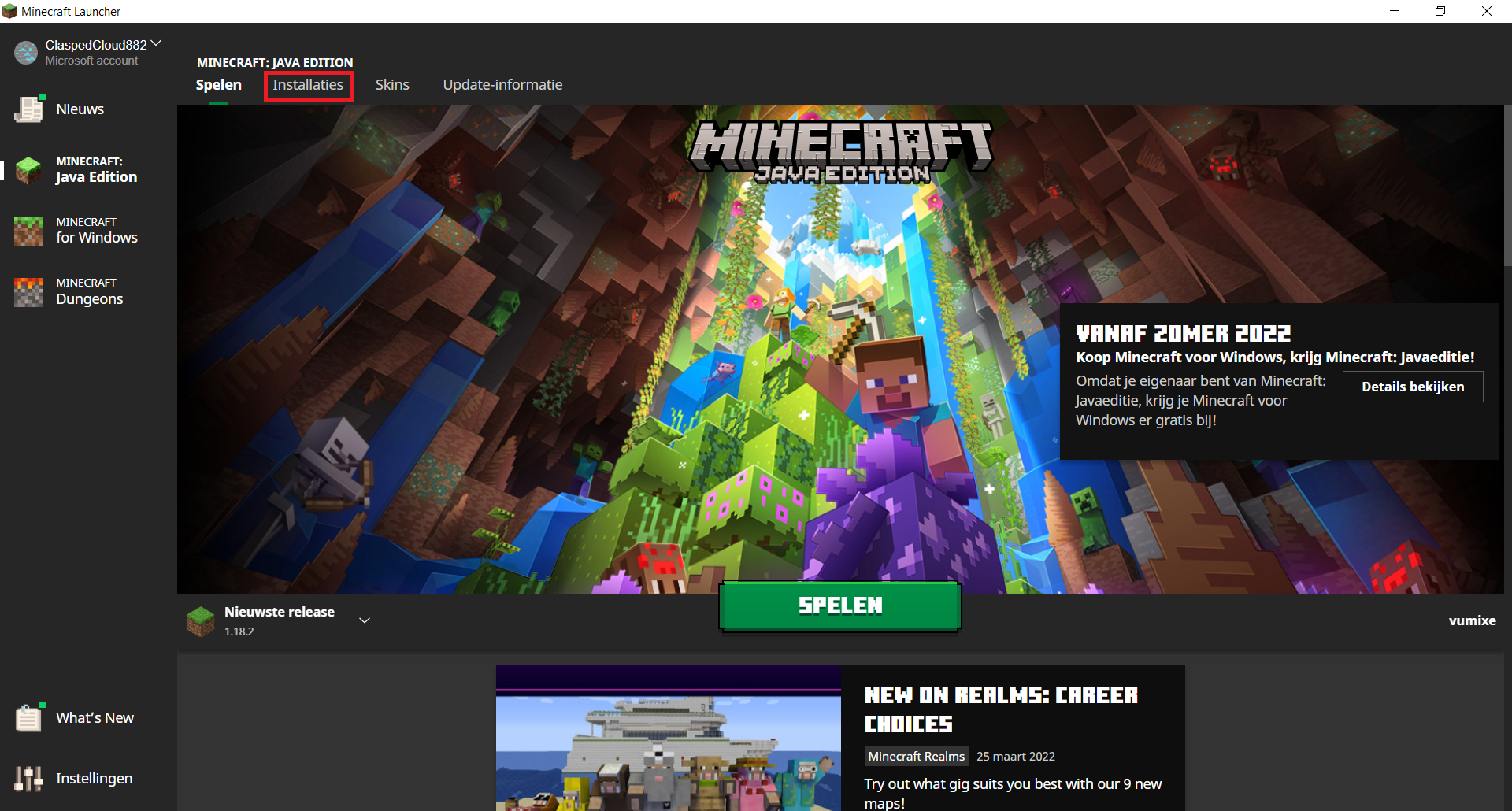This screenshot has height=811, width=1512.
Task: Click the Minecraft Launcher icon in the title bar
Action: [x=10, y=11]
